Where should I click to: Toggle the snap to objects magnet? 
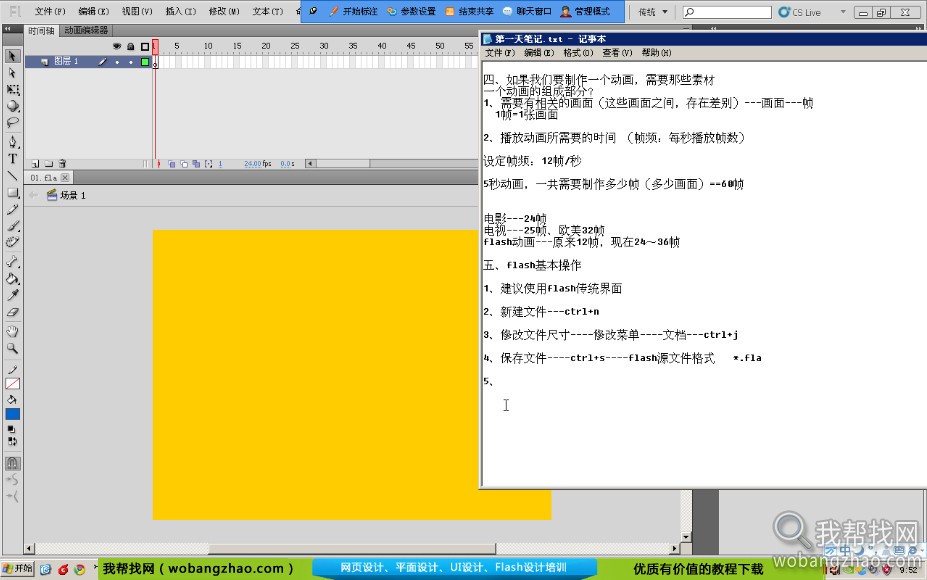pos(12,463)
